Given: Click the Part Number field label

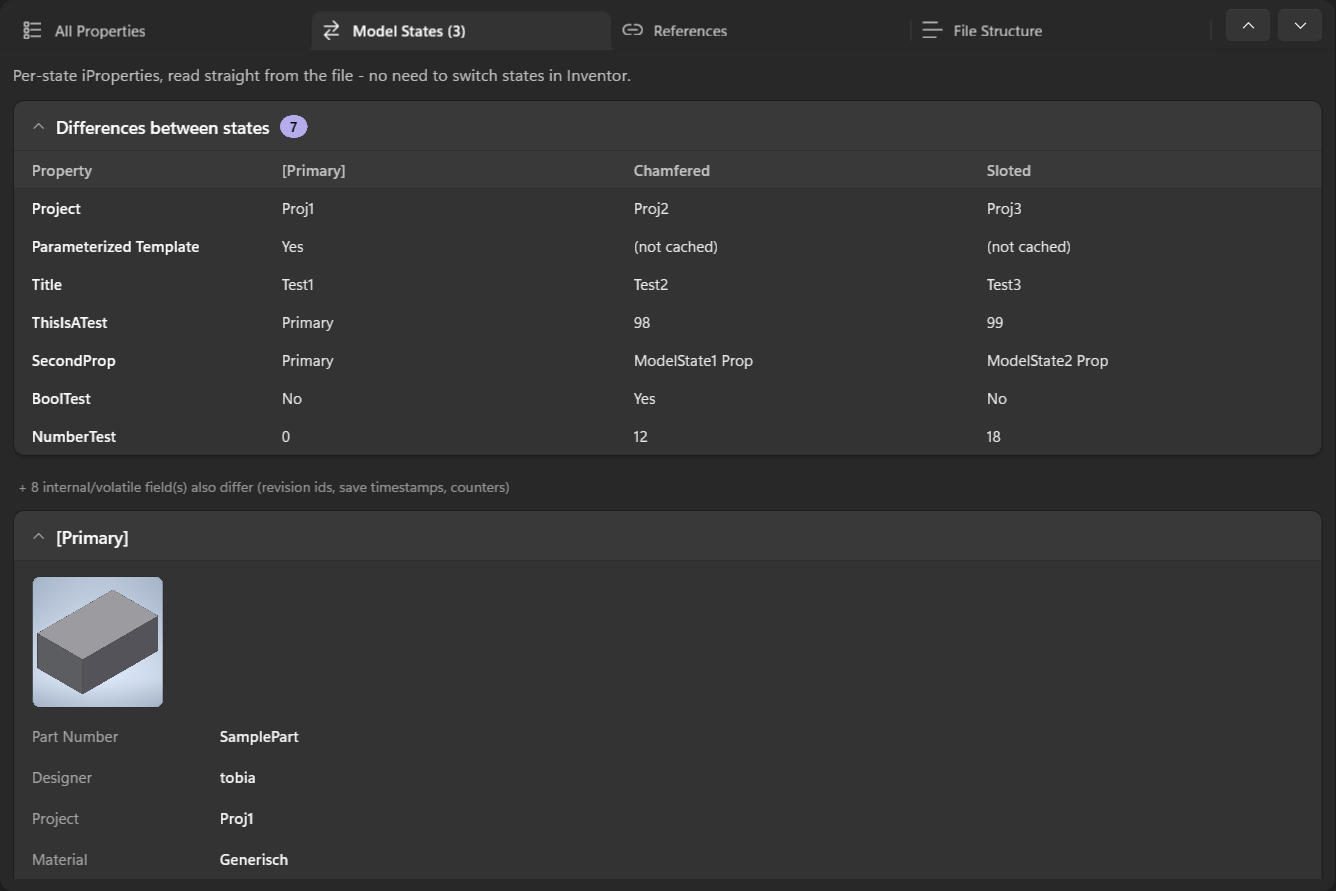Looking at the screenshot, I should pos(75,737).
